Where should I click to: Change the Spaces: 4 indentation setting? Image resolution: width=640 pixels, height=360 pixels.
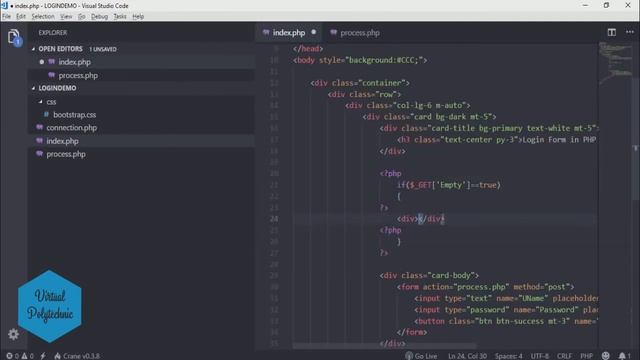point(509,356)
